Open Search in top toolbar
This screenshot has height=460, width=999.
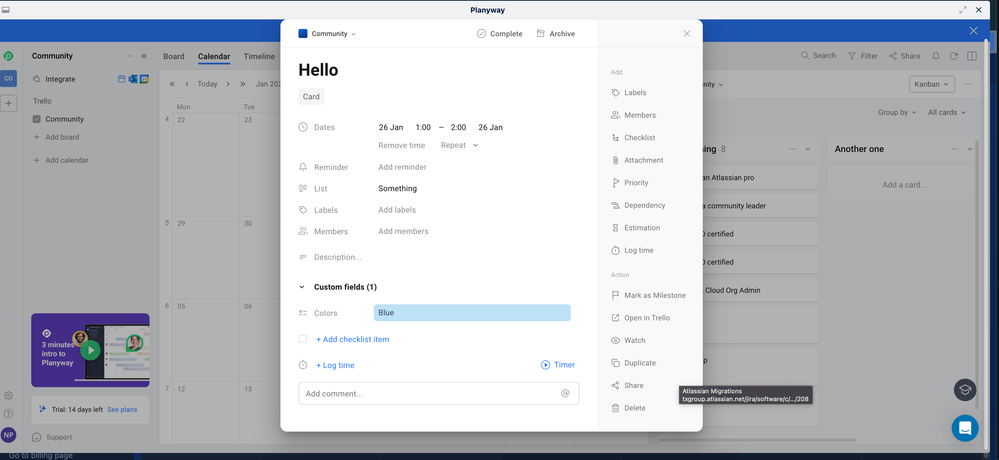(819, 56)
